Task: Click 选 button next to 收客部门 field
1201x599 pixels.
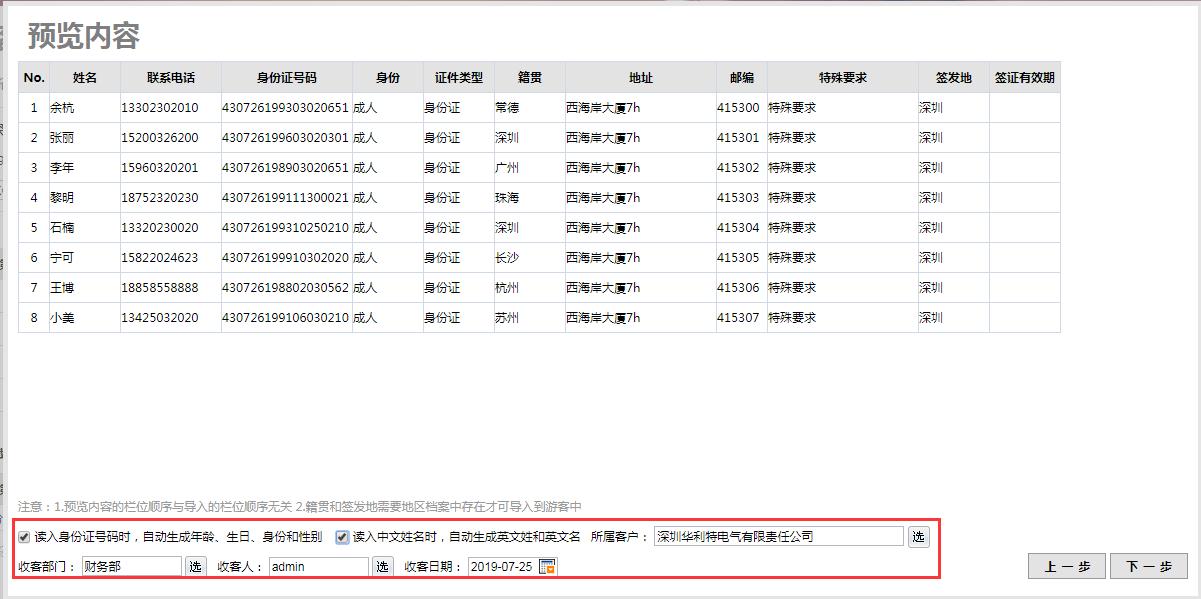Action: pos(196,567)
